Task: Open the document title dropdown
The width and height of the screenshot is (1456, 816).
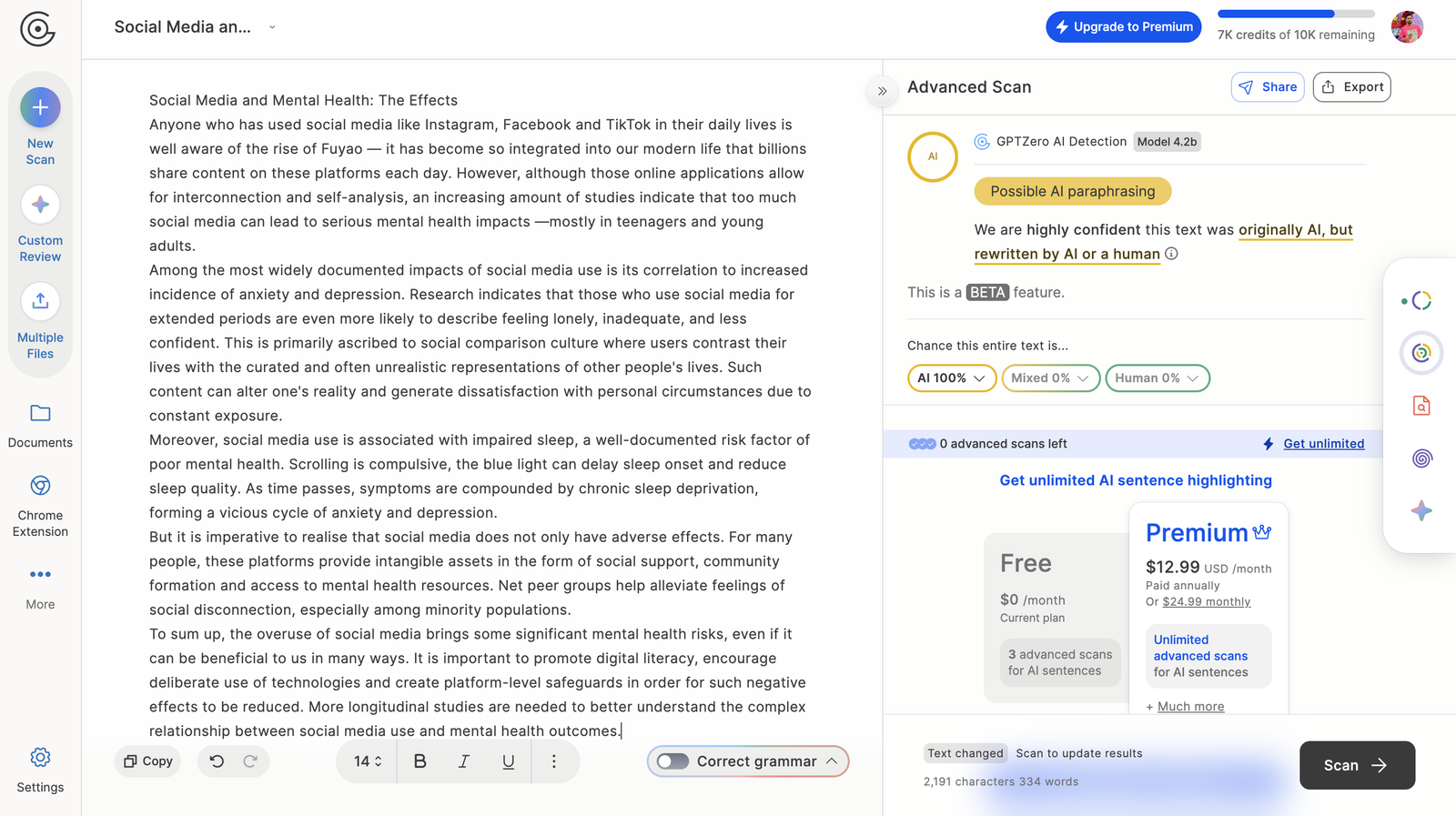Action: pyautogui.click(x=272, y=27)
